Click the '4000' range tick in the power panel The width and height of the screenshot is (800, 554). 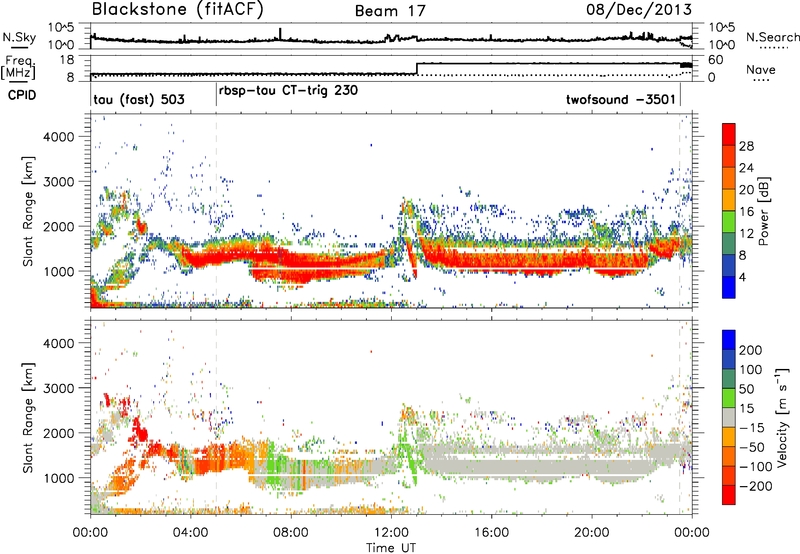pos(58,137)
